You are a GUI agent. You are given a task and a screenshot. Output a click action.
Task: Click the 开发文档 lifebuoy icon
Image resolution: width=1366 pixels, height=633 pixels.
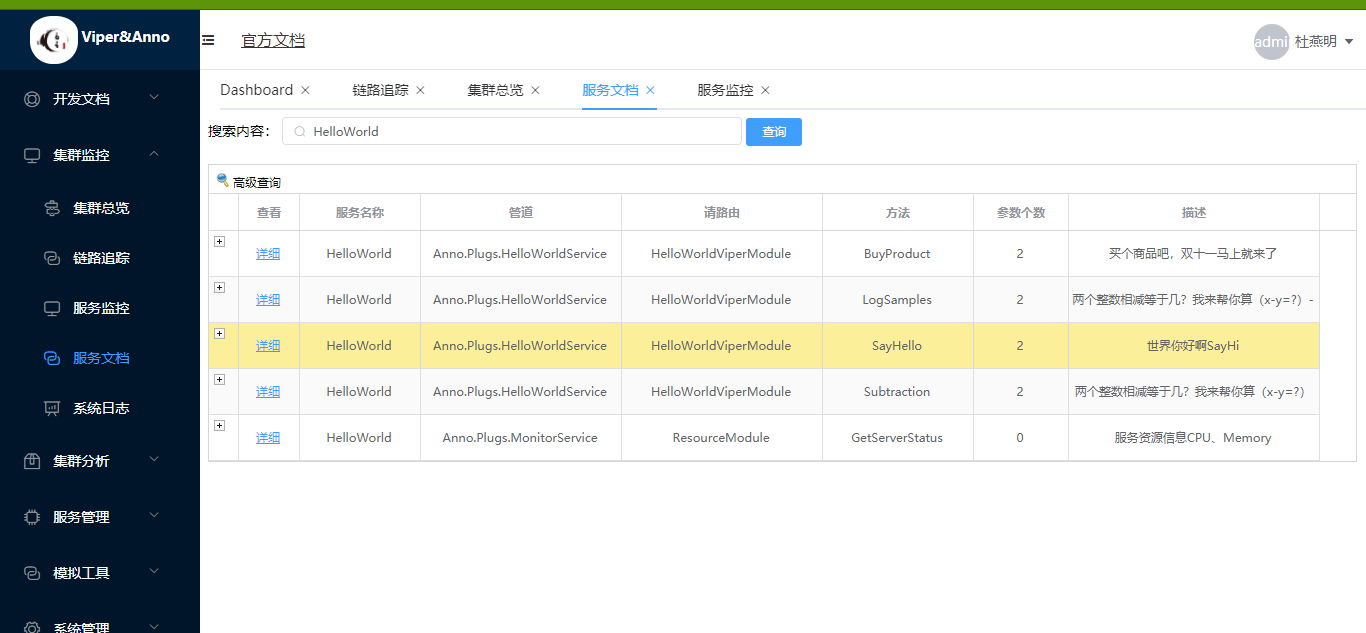pos(32,99)
